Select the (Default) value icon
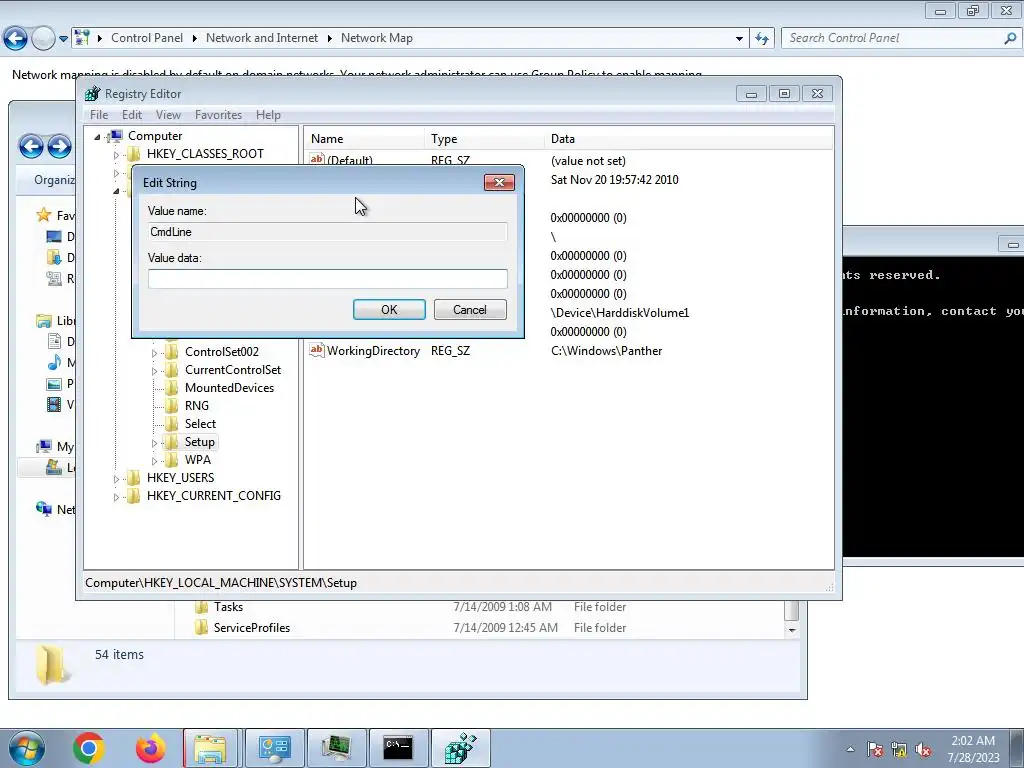Image resolution: width=1024 pixels, height=768 pixels. (317, 159)
